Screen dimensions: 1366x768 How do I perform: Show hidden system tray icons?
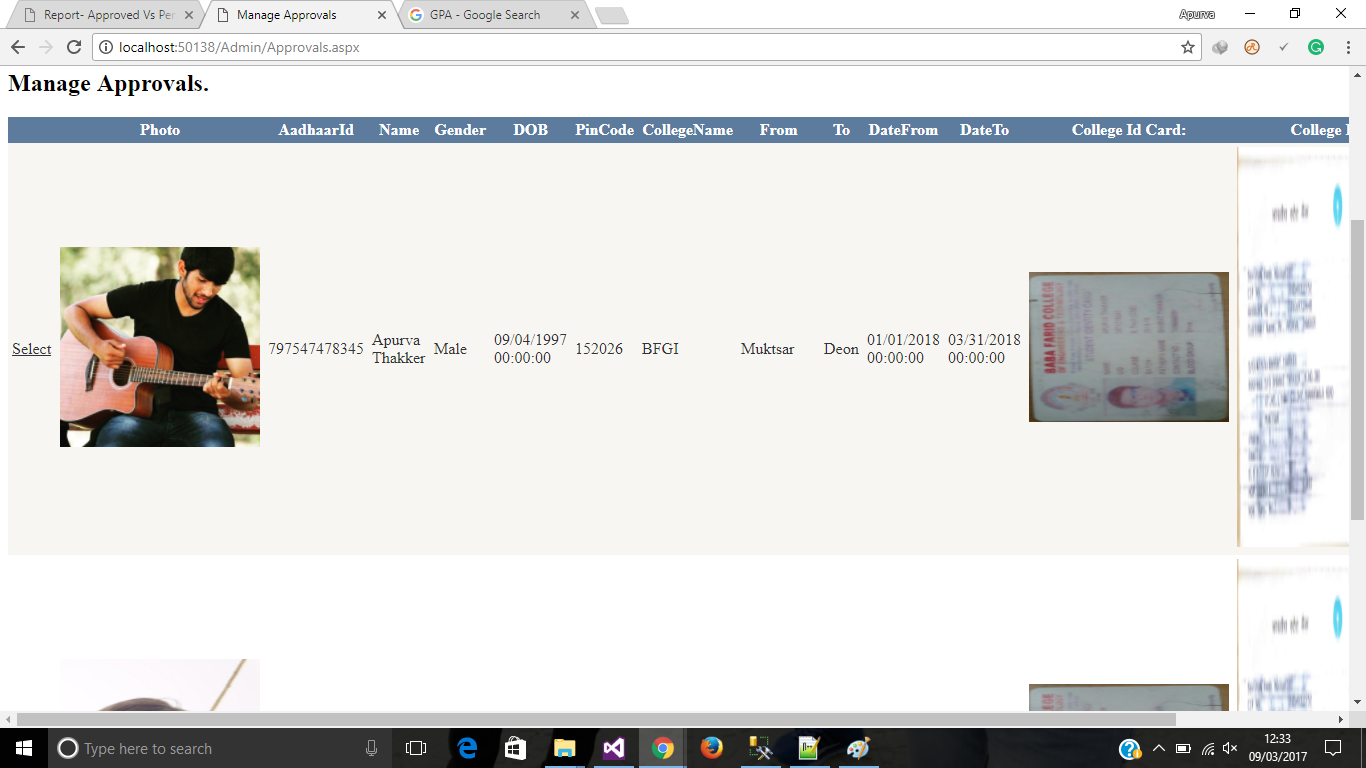(x=1159, y=748)
